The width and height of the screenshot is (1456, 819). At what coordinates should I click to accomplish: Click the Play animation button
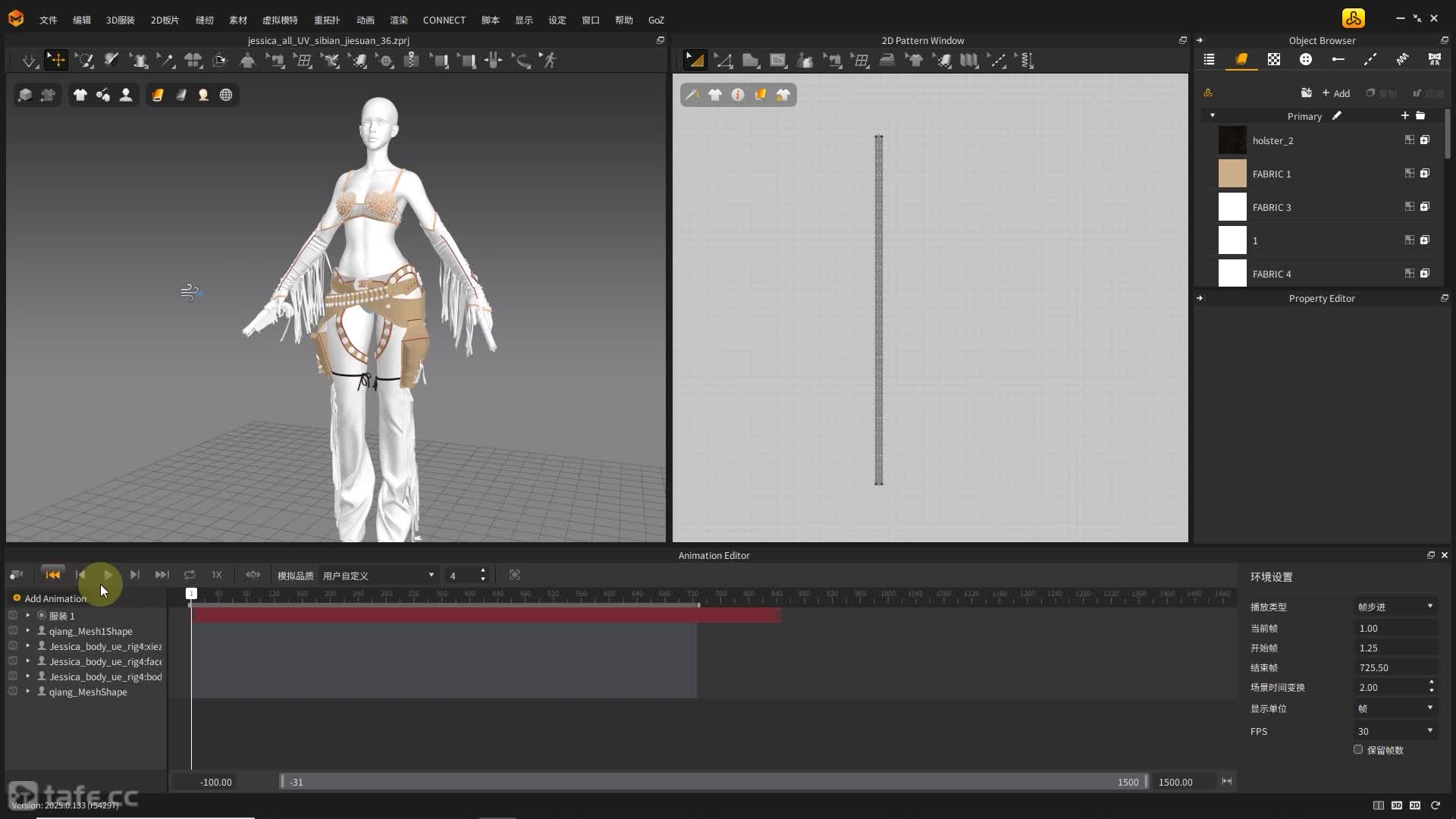coord(108,575)
